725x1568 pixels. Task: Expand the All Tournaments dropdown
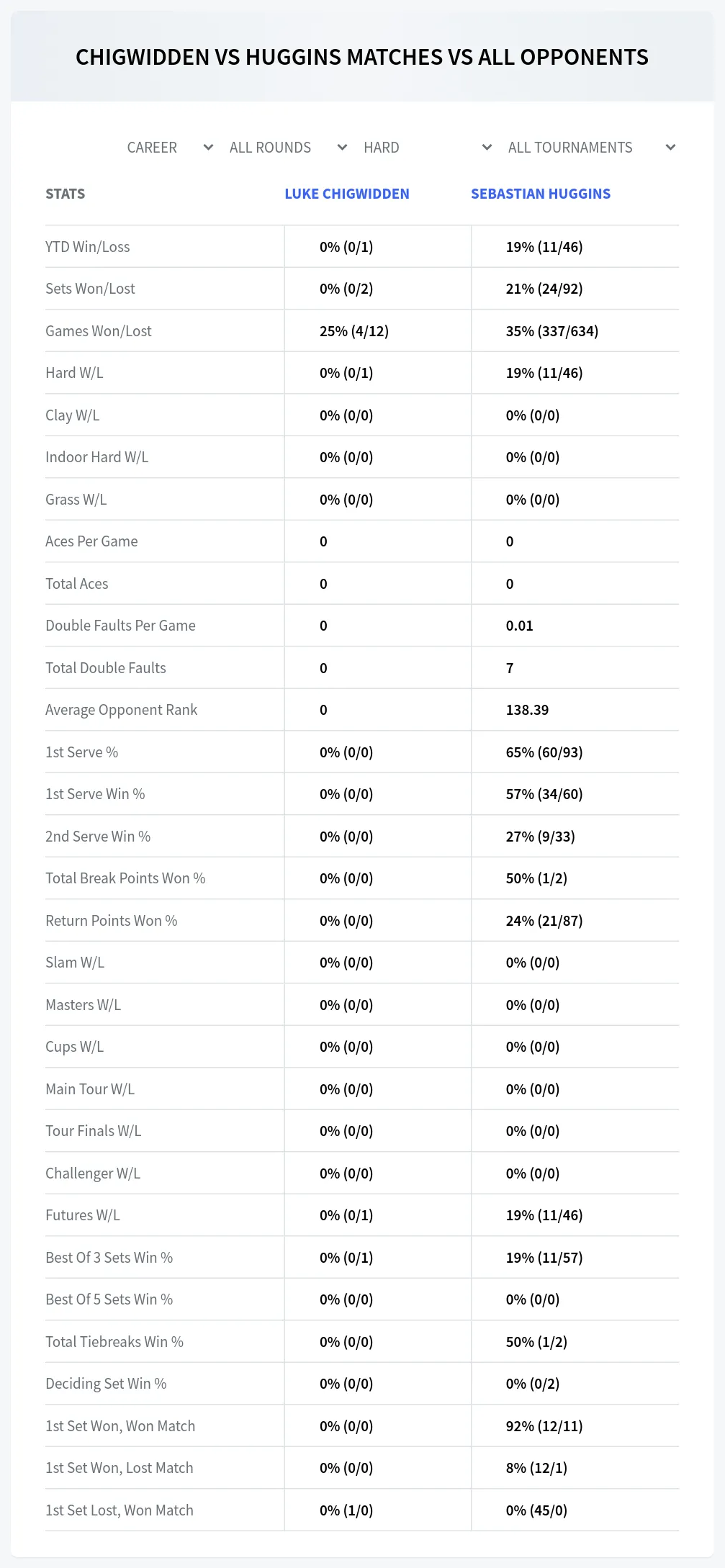coord(590,148)
